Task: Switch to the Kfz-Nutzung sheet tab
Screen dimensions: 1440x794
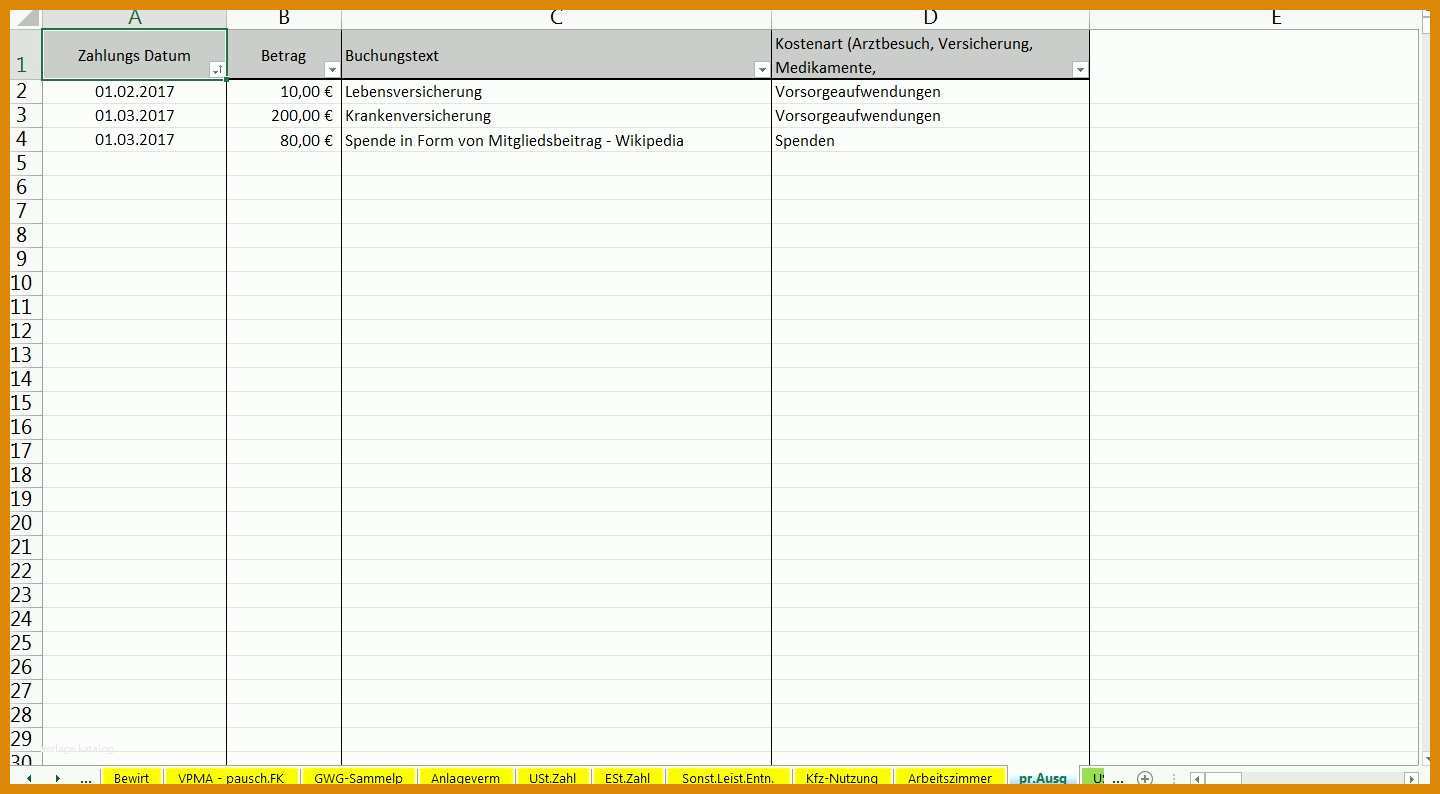Action: point(842,778)
